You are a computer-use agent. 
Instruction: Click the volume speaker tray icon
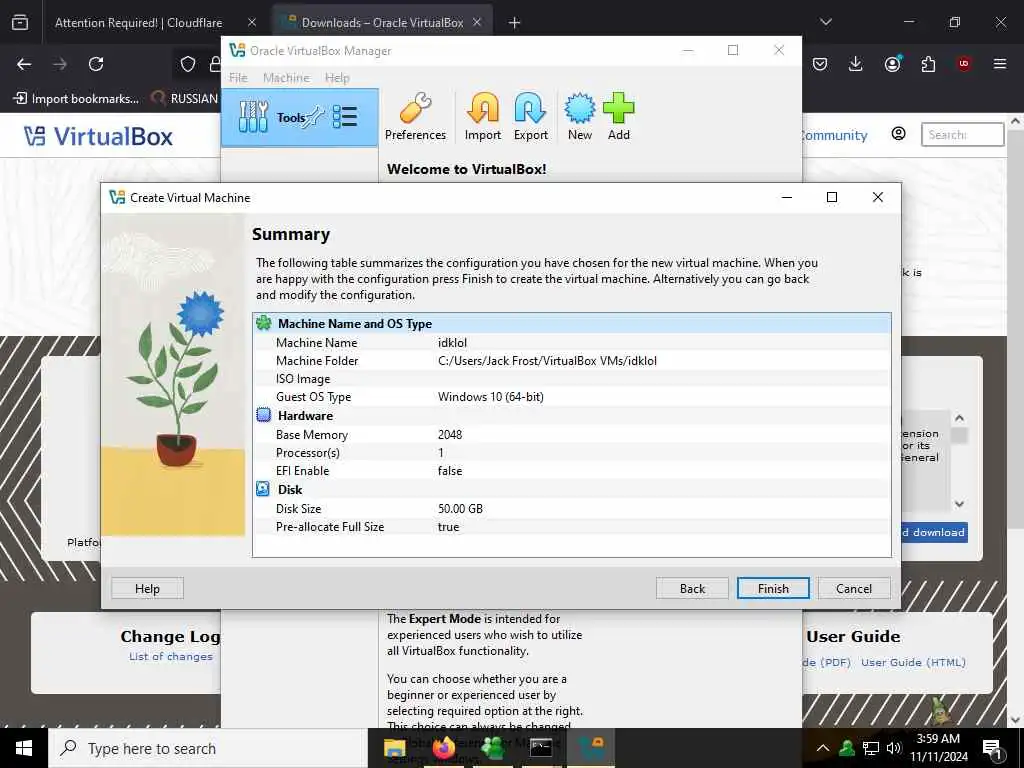click(x=894, y=748)
